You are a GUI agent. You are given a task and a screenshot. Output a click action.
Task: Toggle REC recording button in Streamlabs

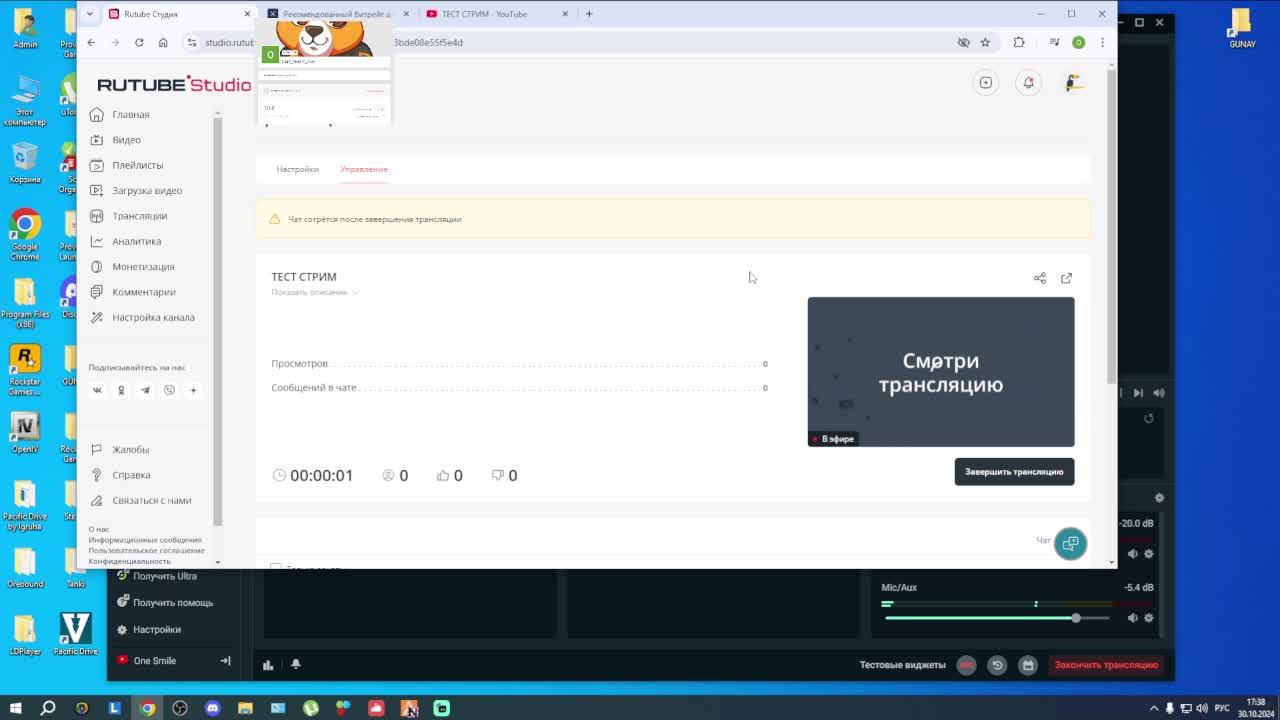click(966, 665)
